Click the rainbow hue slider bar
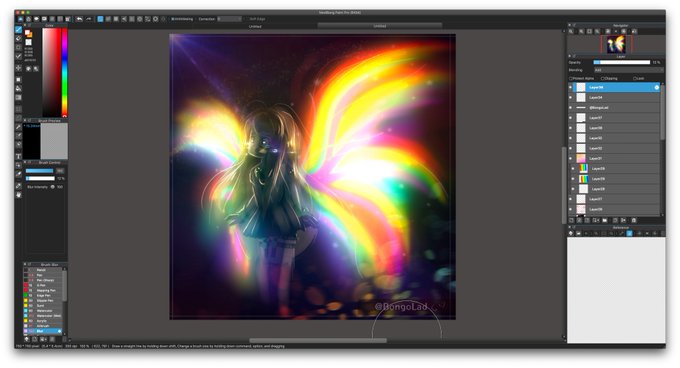The width and height of the screenshot is (680, 368). pyautogui.click(x=65, y=72)
